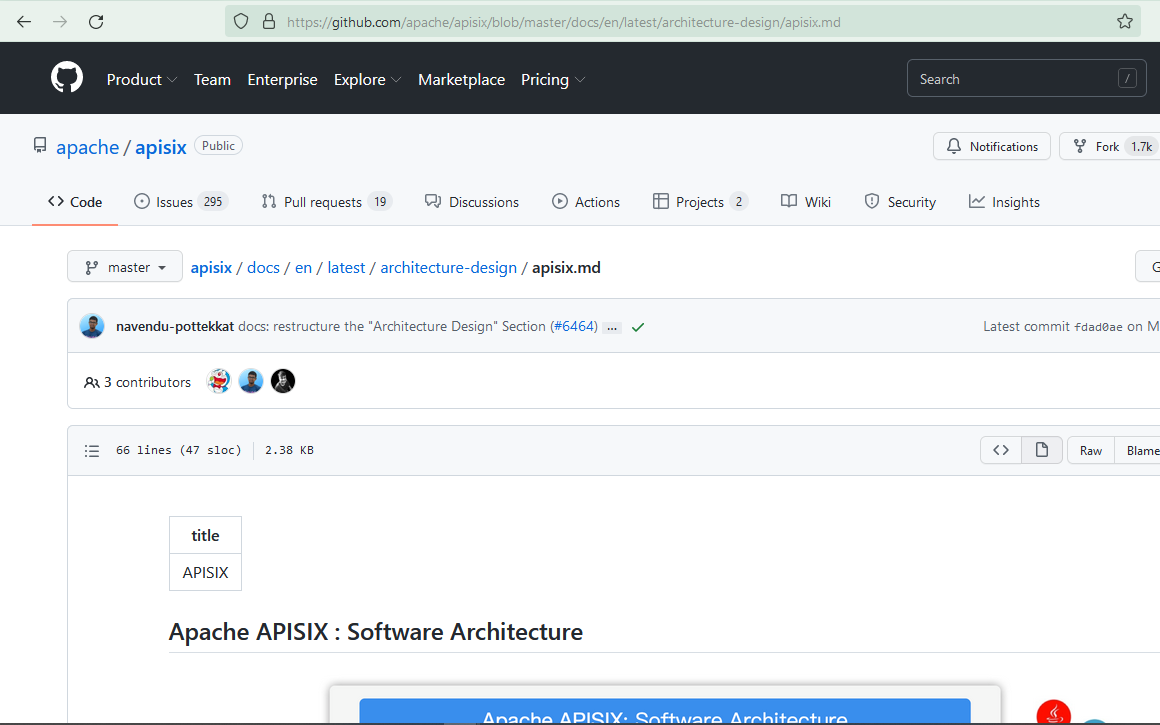Open the apisix breadcrumb root link
Image resolution: width=1160 pixels, height=725 pixels.
212,268
